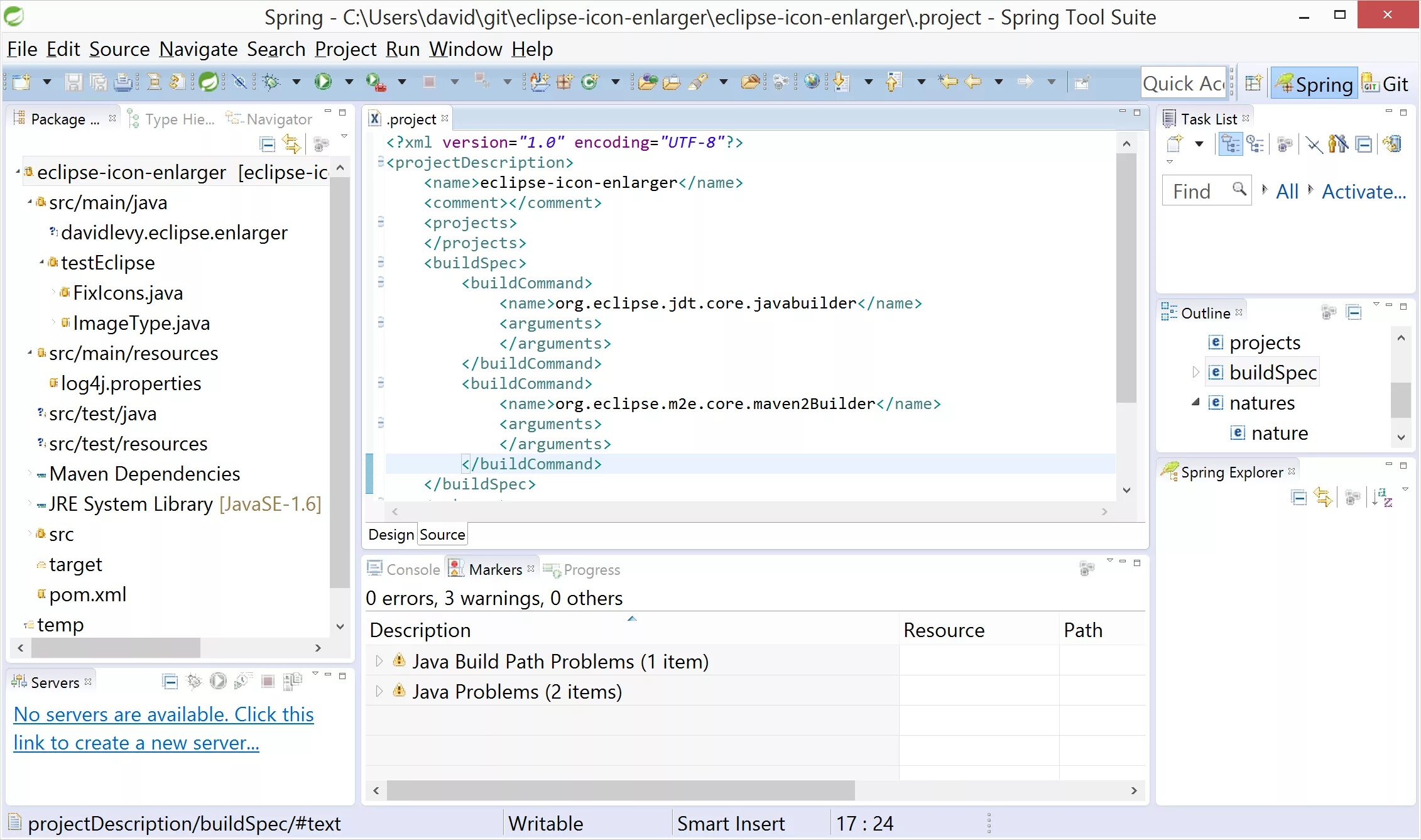Switch to the Git perspective button

pyautogui.click(x=1385, y=84)
